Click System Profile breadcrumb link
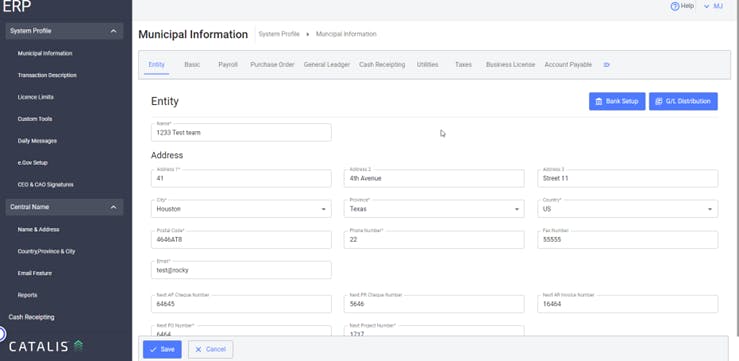The height and width of the screenshot is (361, 739). pyautogui.click(x=279, y=34)
